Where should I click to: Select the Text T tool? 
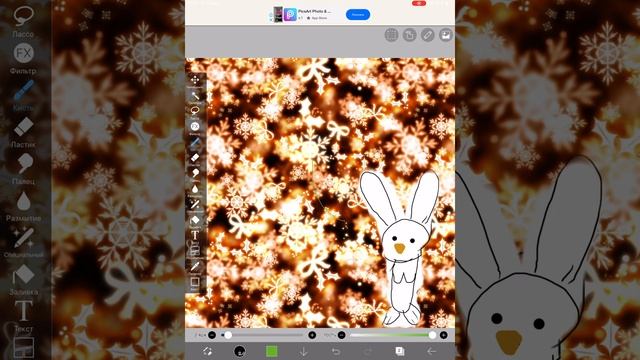195,235
